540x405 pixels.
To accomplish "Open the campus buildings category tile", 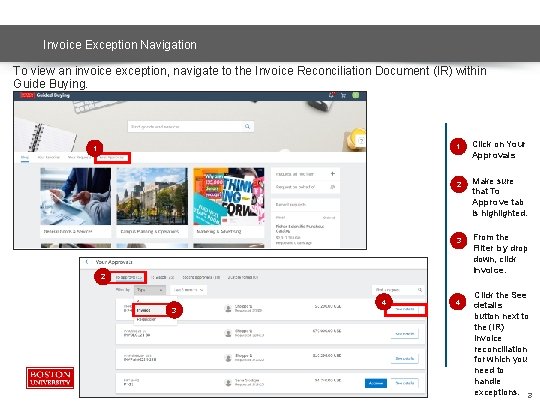I will (x=152, y=202).
